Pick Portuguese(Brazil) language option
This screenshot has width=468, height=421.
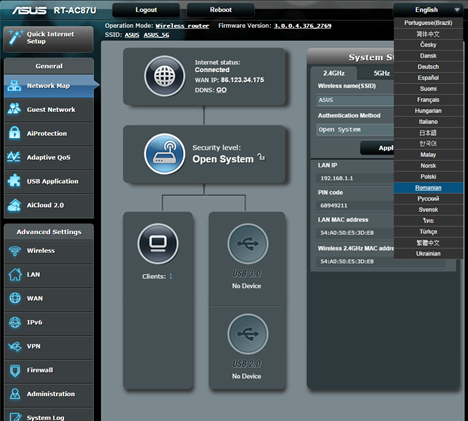pyautogui.click(x=428, y=23)
